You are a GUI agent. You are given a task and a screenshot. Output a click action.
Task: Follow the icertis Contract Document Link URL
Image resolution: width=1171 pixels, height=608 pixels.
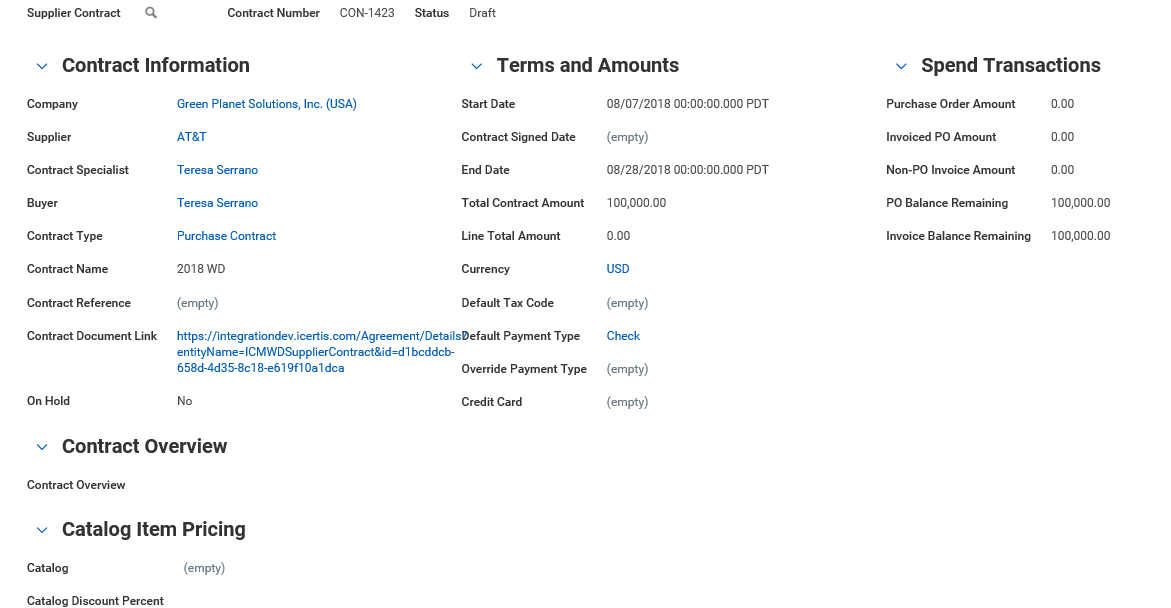click(x=315, y=352)
